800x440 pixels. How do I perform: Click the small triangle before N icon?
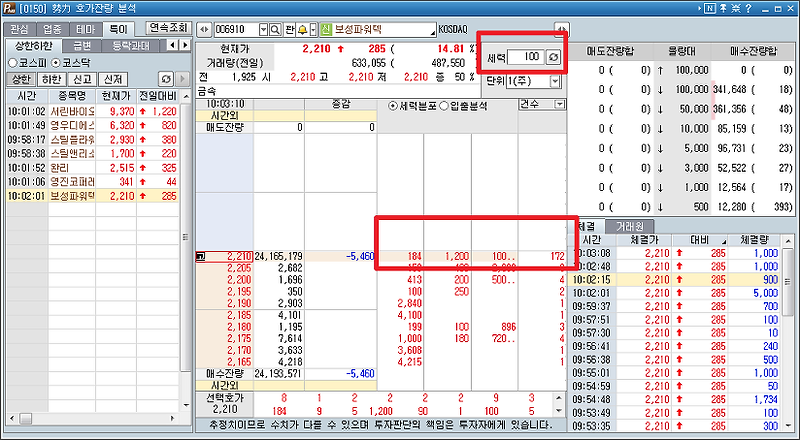click(700, 8)
